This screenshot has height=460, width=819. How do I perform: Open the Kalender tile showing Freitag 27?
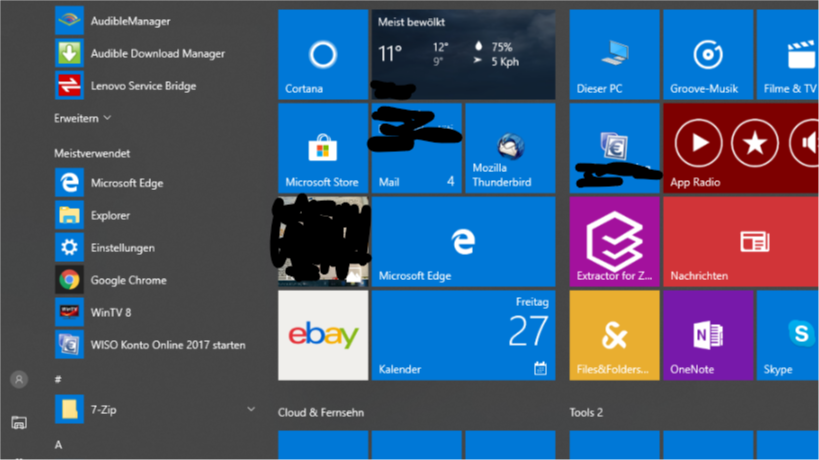point(463,335)
